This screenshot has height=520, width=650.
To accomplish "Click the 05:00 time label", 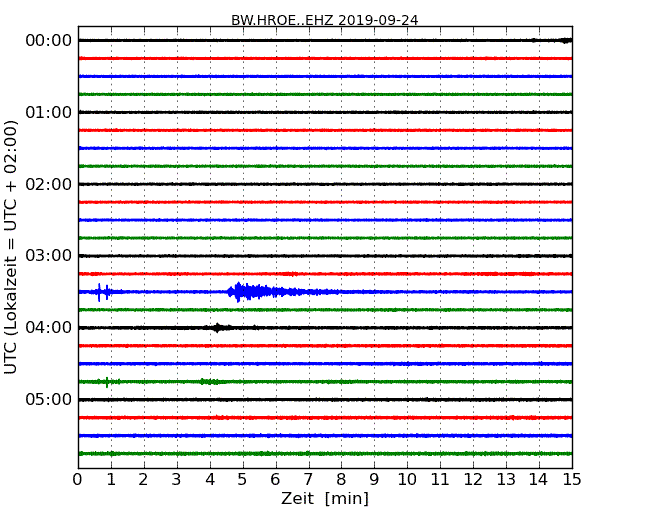I will (x=49, y=399).
